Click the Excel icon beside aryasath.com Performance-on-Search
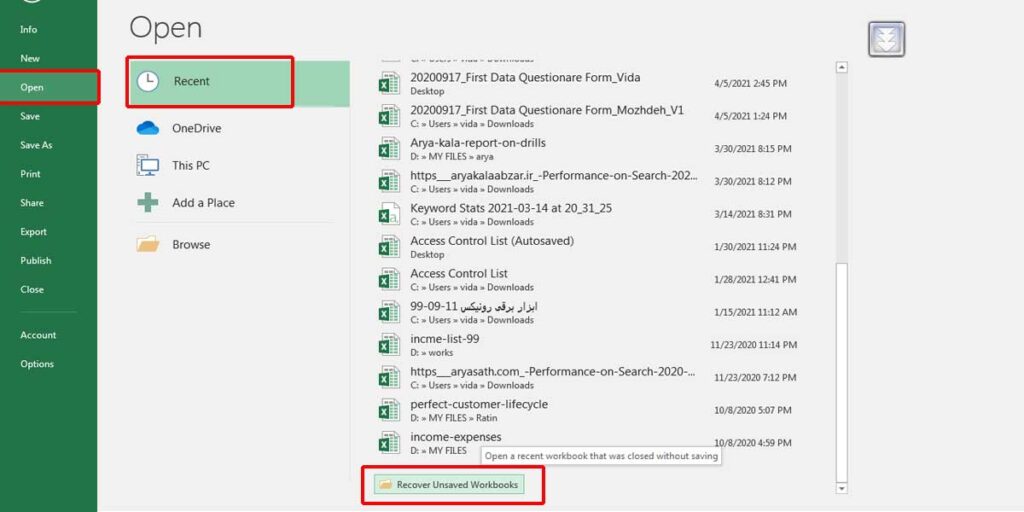This screenshot has width=1024, height=512. pyautogui.click(x=389, y=377)
